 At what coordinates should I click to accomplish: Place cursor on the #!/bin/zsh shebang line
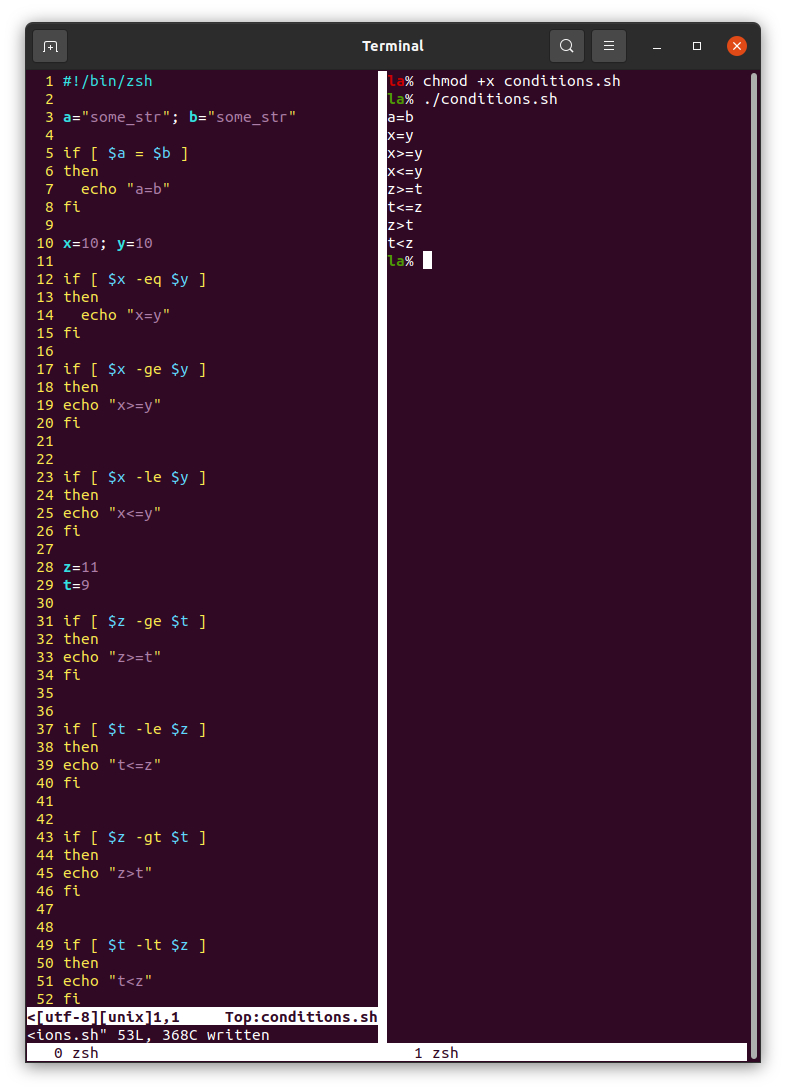coord(107,81)
